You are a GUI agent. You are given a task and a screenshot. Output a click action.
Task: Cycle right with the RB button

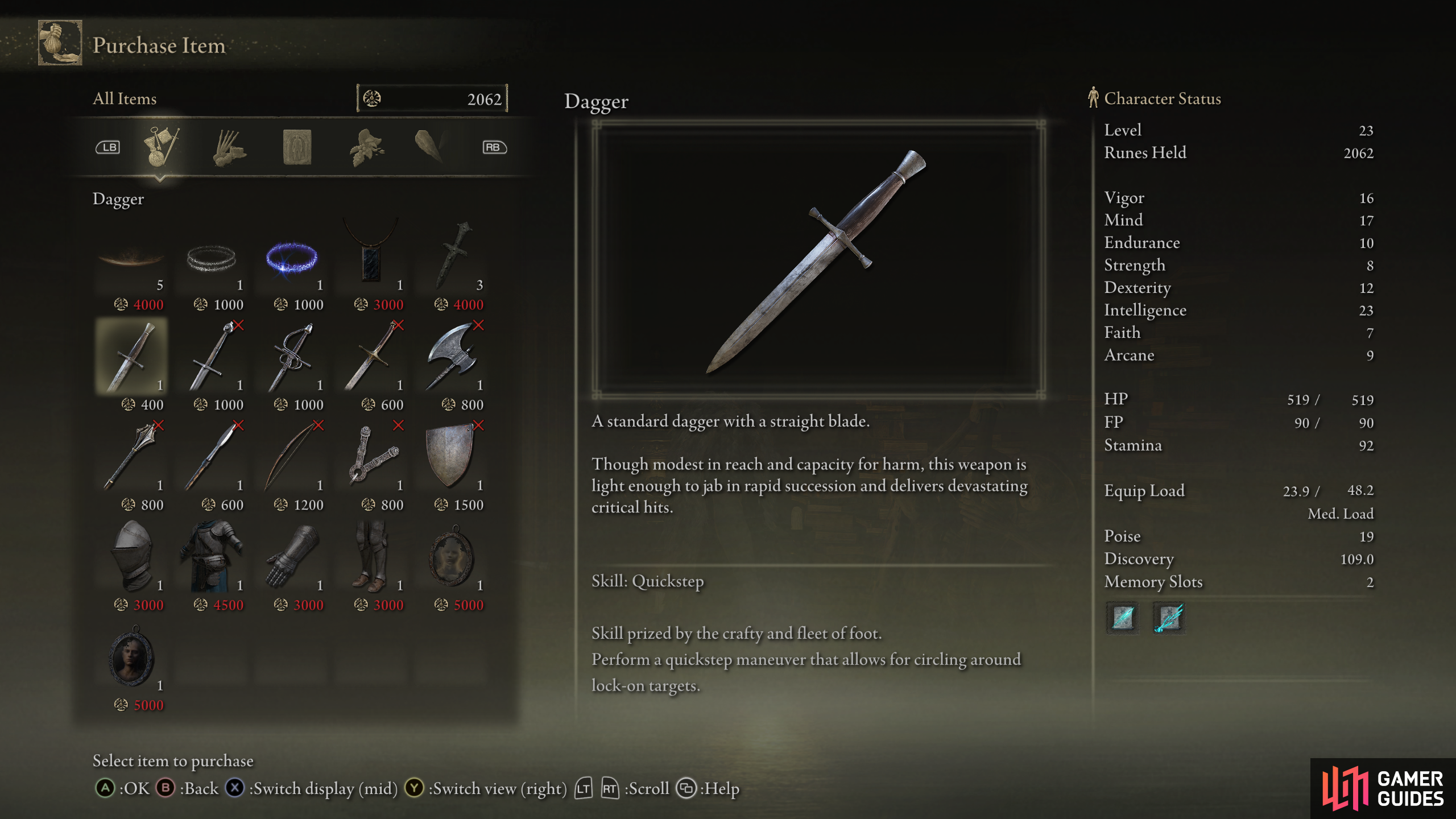[x=494, y=147]
